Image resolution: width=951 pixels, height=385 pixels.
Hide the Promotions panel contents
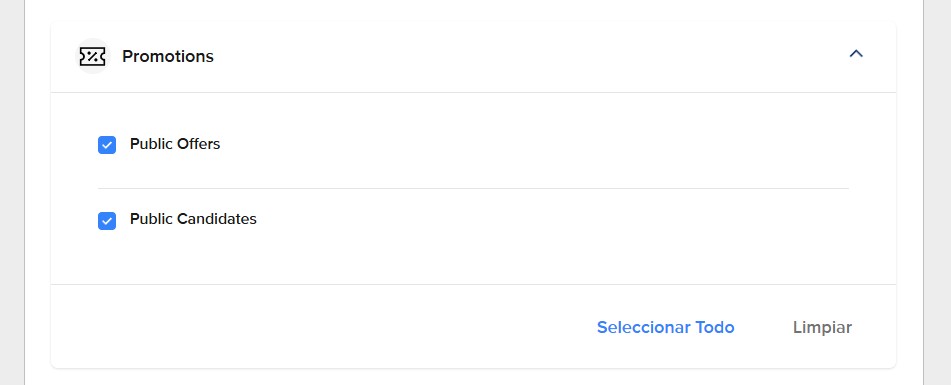pyautogui.click(x=856, y=54)
